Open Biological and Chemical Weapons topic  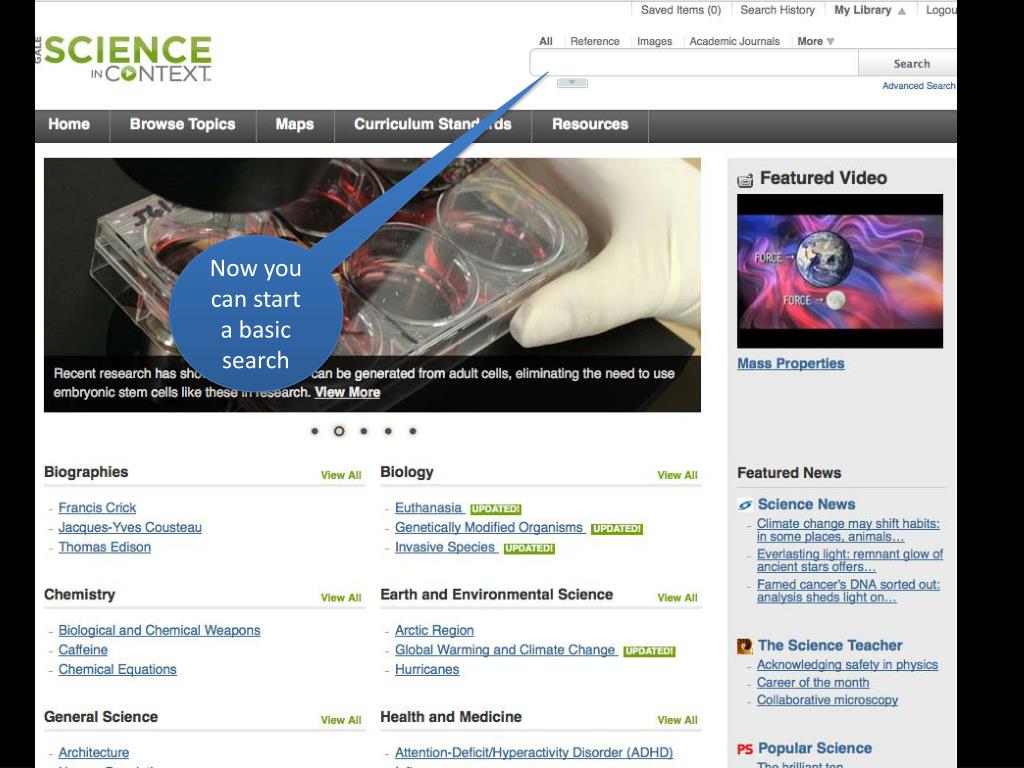159,630
